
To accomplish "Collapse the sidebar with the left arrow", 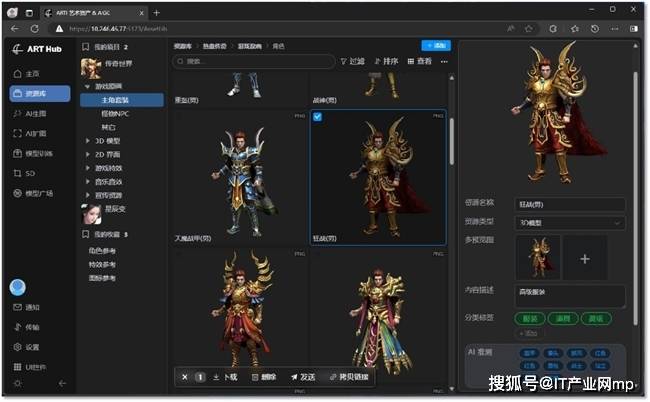I will pyautogui.click(x=62, y=383).
